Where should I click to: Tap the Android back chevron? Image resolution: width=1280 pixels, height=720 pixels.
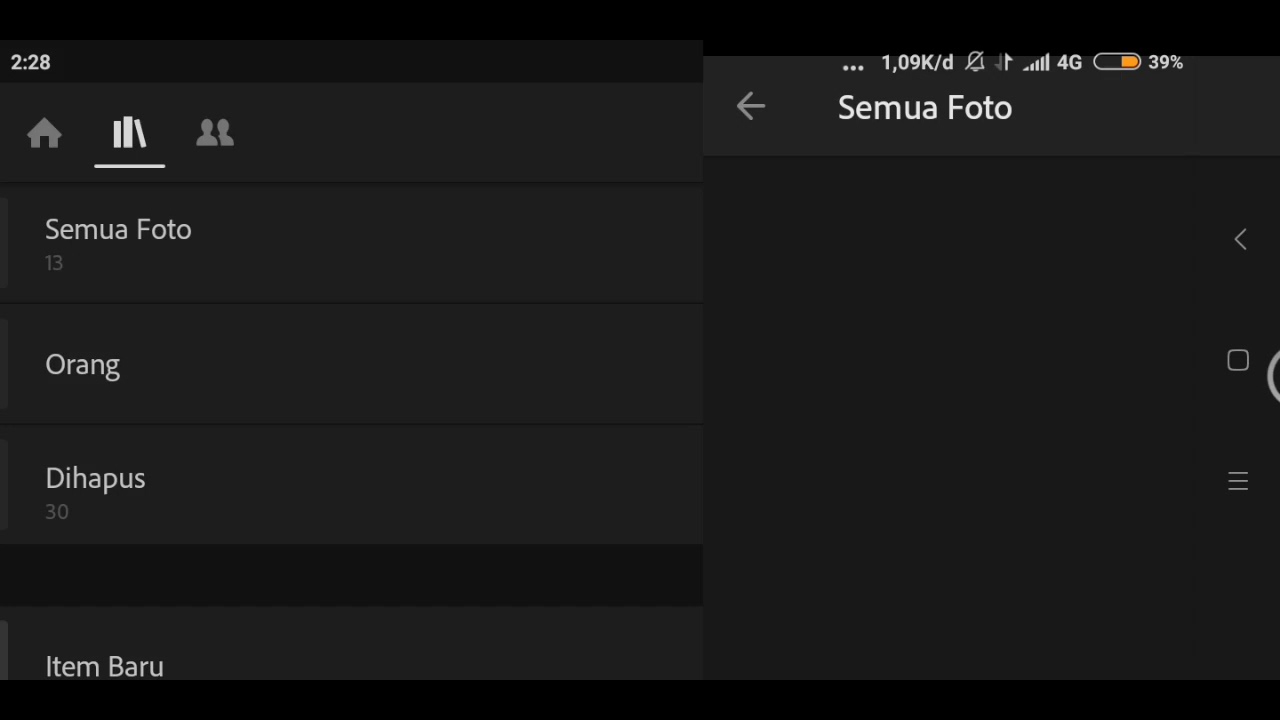[1240, 239]
